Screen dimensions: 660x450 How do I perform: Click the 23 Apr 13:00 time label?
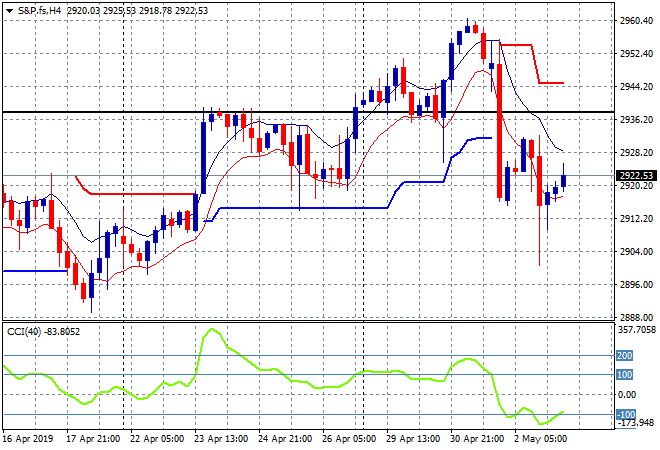[x=221, y=439]
